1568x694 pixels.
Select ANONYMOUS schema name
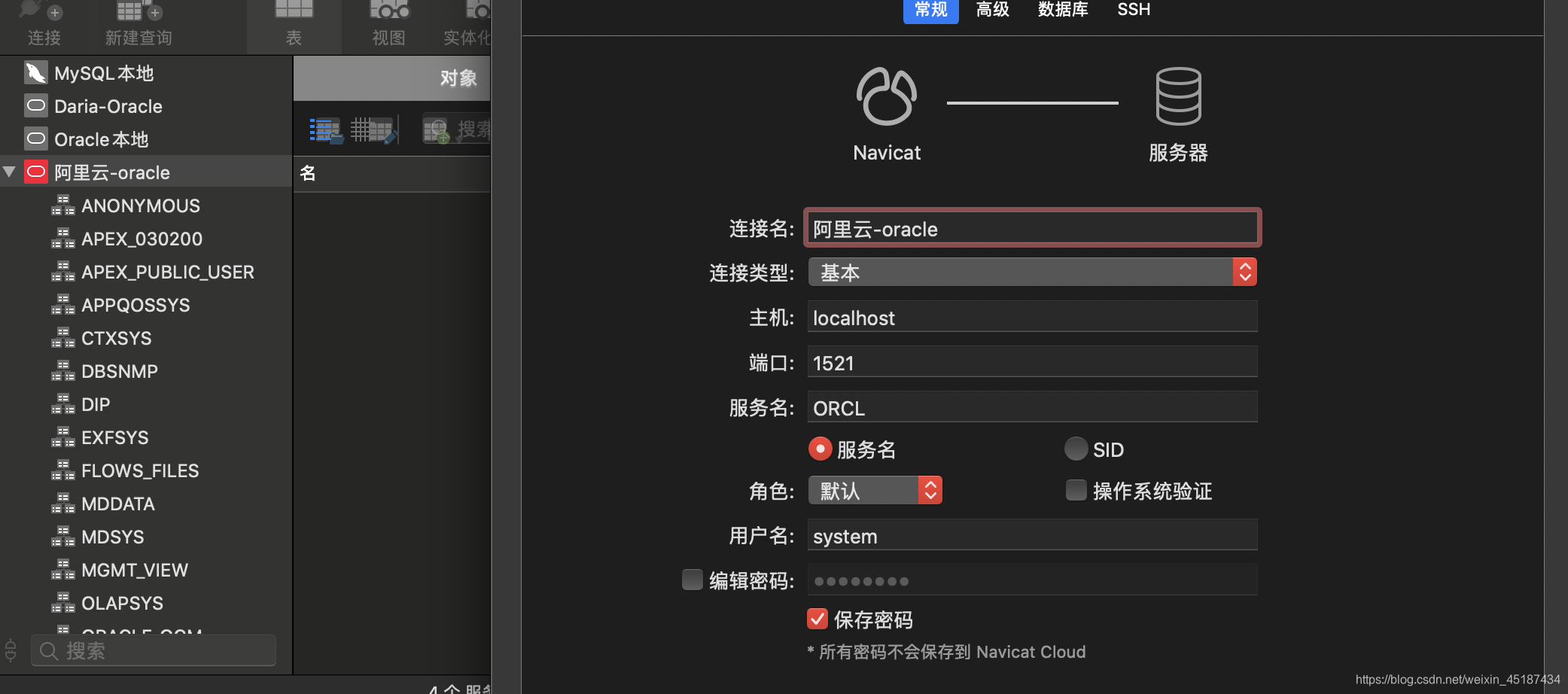point(141,206)
